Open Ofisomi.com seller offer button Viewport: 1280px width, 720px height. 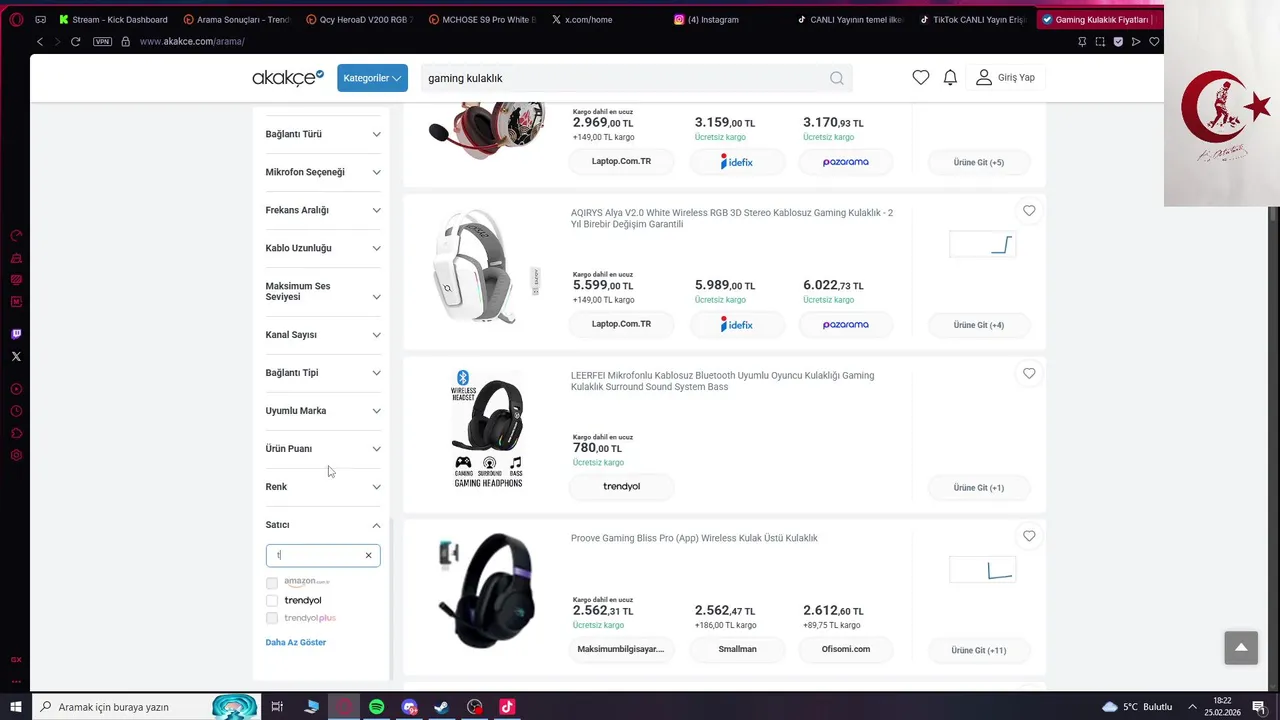pyautogui.click(x=846, y=649)
